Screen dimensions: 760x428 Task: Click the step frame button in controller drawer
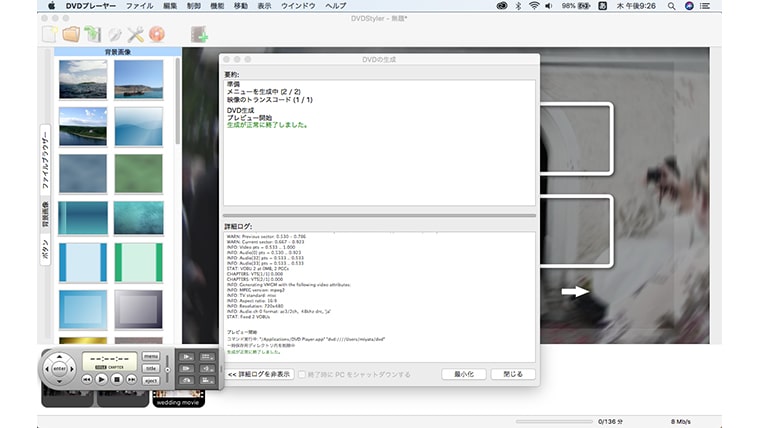pyautogui.click(x=187, y=368)
